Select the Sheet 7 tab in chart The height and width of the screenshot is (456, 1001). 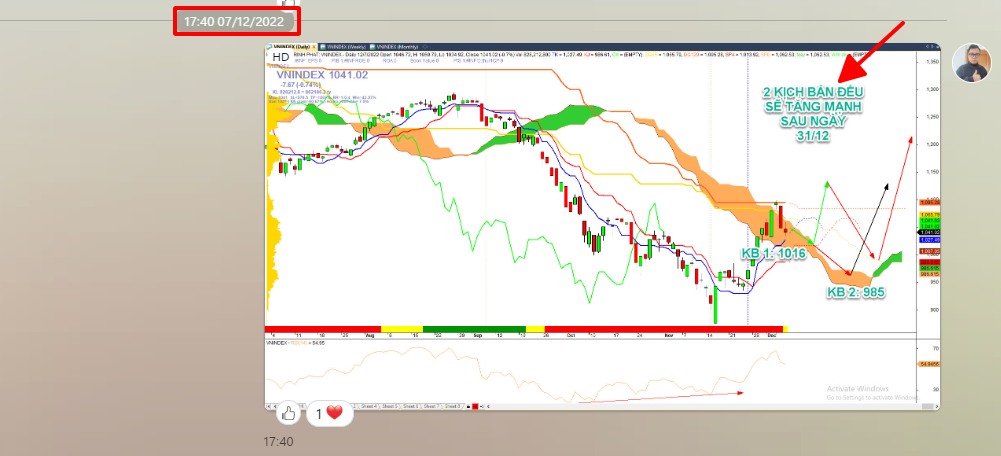point(432,406)
